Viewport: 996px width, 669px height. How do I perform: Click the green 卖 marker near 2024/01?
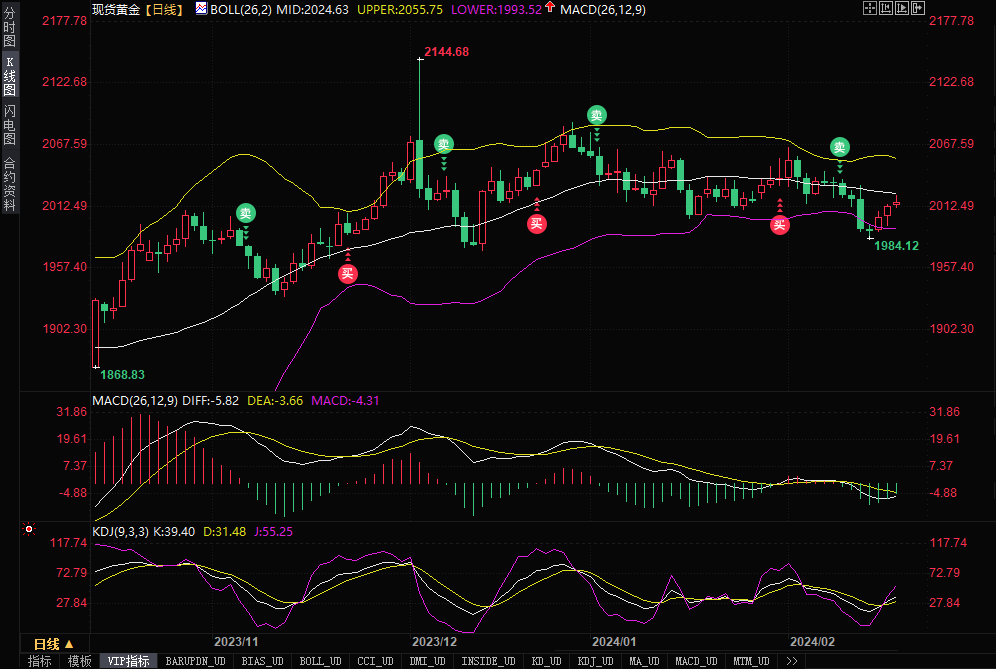pos(596,115)
